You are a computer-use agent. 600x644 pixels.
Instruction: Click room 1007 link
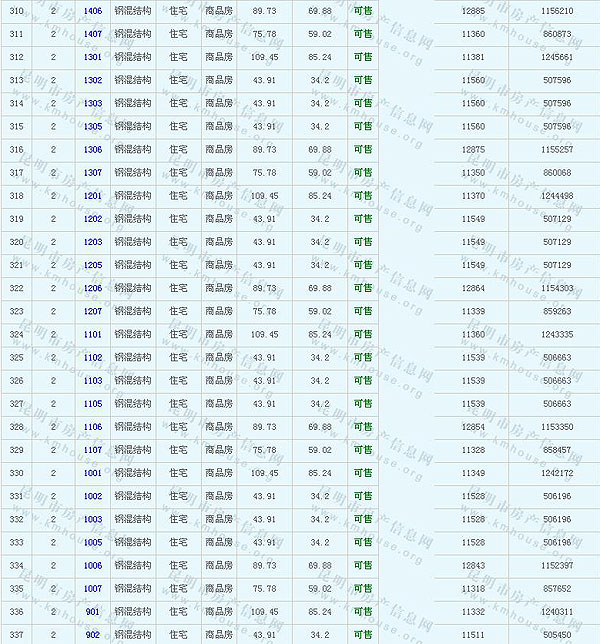pyautogui.click(x=93, y=589)
